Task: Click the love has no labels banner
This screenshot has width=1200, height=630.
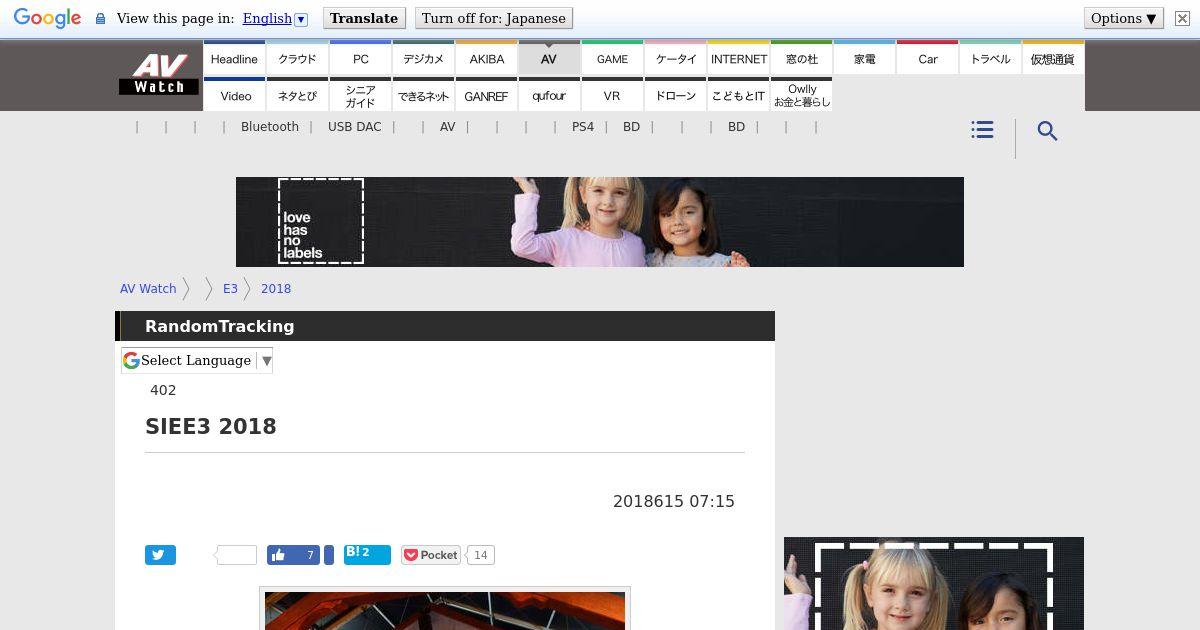Action: (x=600, y=222)
